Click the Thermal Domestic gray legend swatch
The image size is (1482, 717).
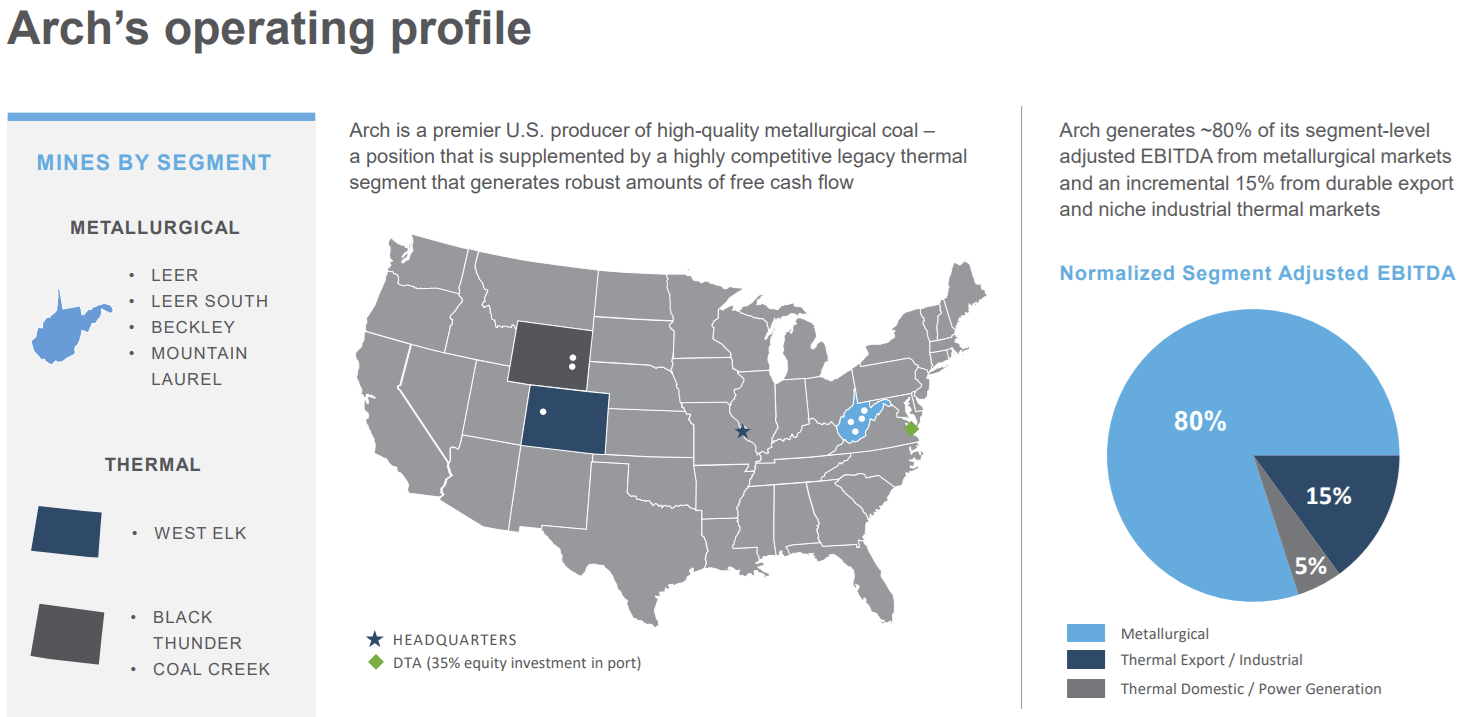(1086, 688)
